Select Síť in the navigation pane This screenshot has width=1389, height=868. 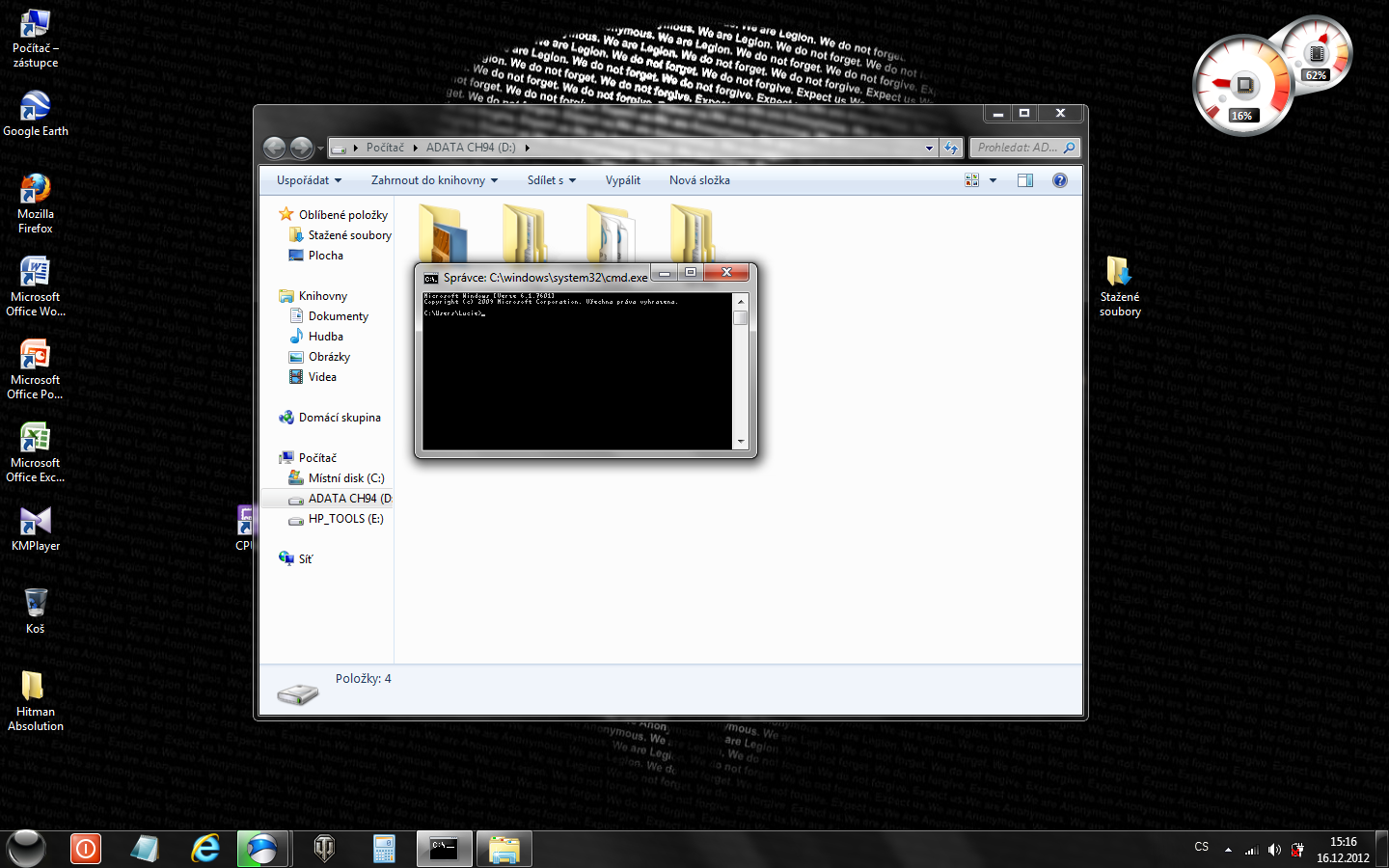tap(296, 559)
